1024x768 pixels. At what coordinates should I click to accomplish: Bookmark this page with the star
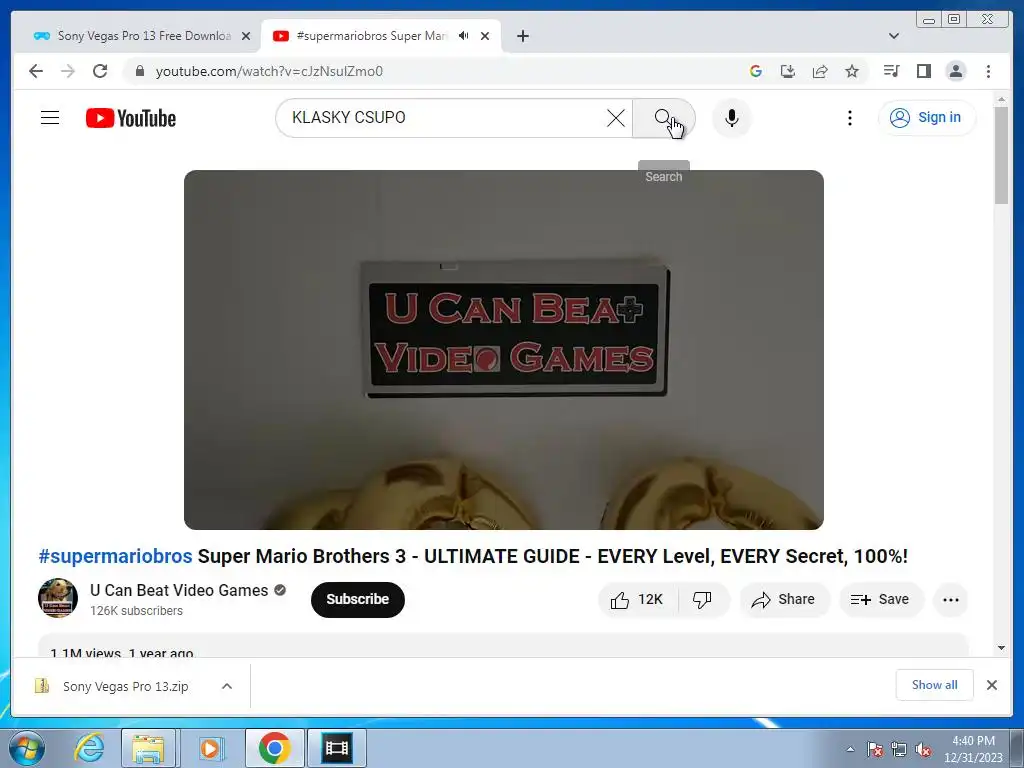point(852,71)
